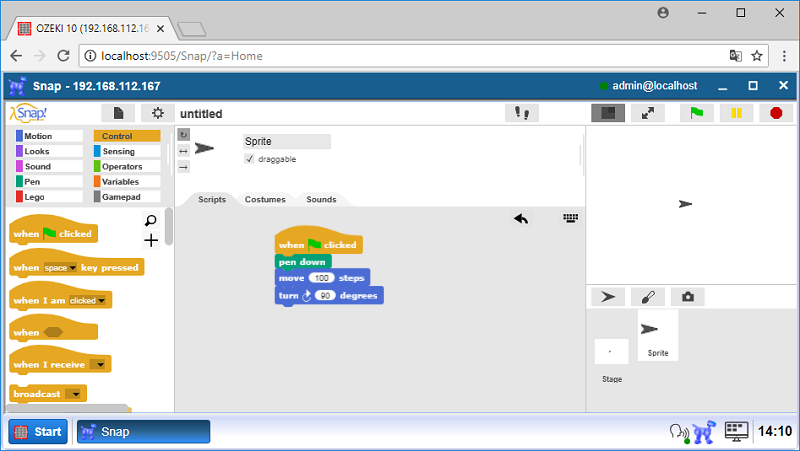This screenshot has height=451, width=800.
Task: Toggle the draggable checkbox
Action: (x=249, y=159)
